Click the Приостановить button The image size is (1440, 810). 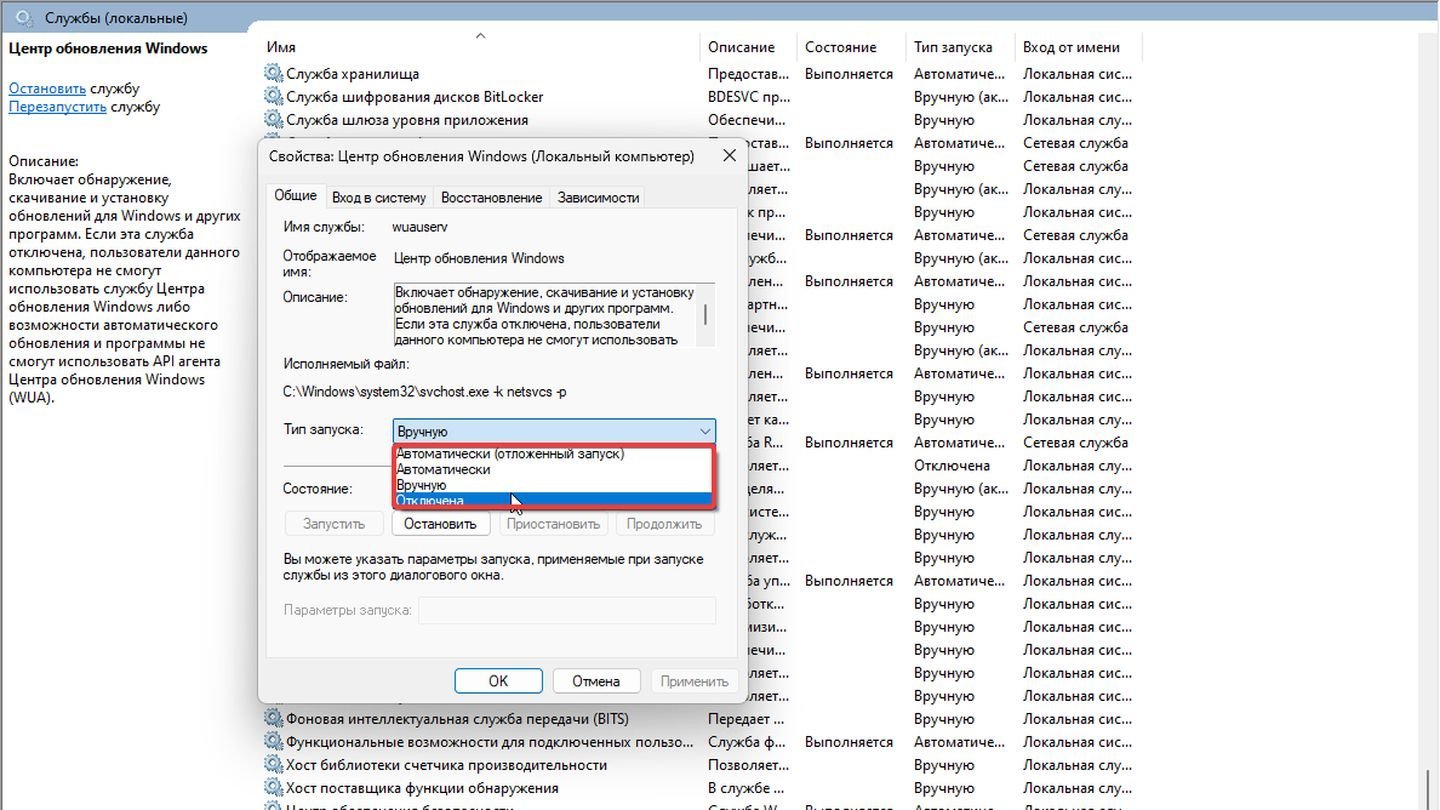[553, 523]
